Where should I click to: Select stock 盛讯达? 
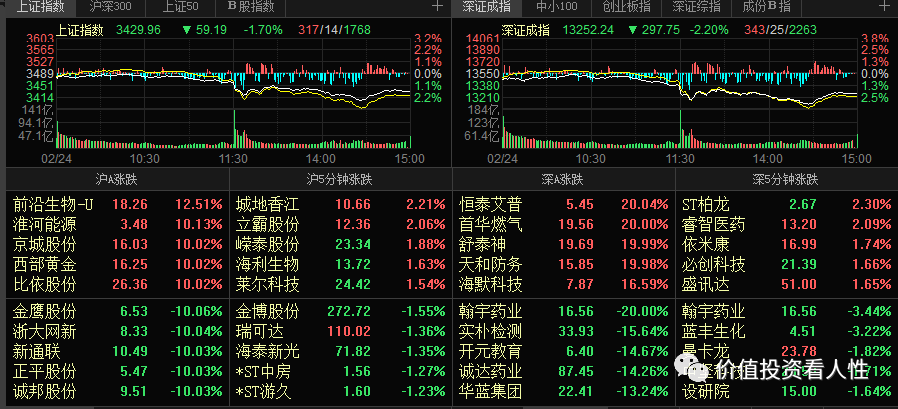pos(786,285)
